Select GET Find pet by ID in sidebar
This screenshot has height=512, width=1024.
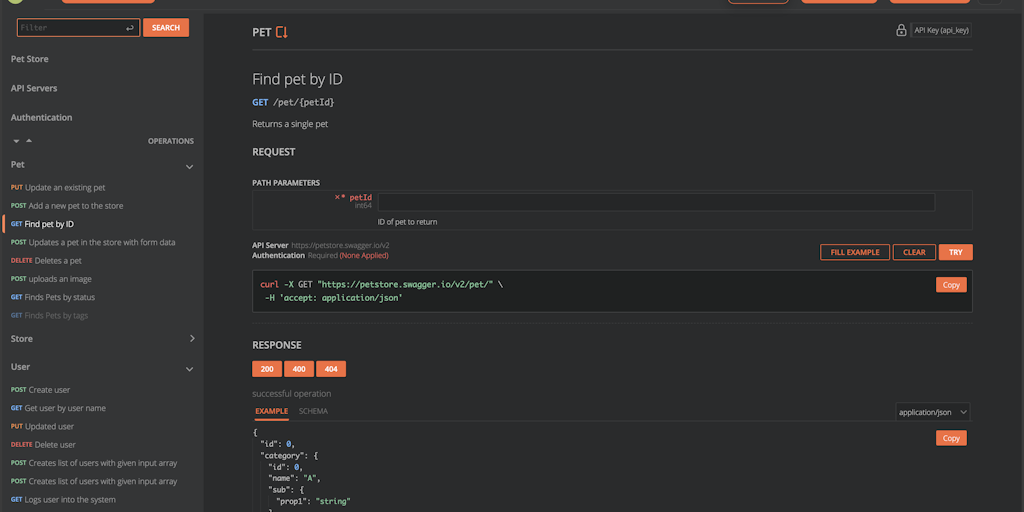pos(42,224)
